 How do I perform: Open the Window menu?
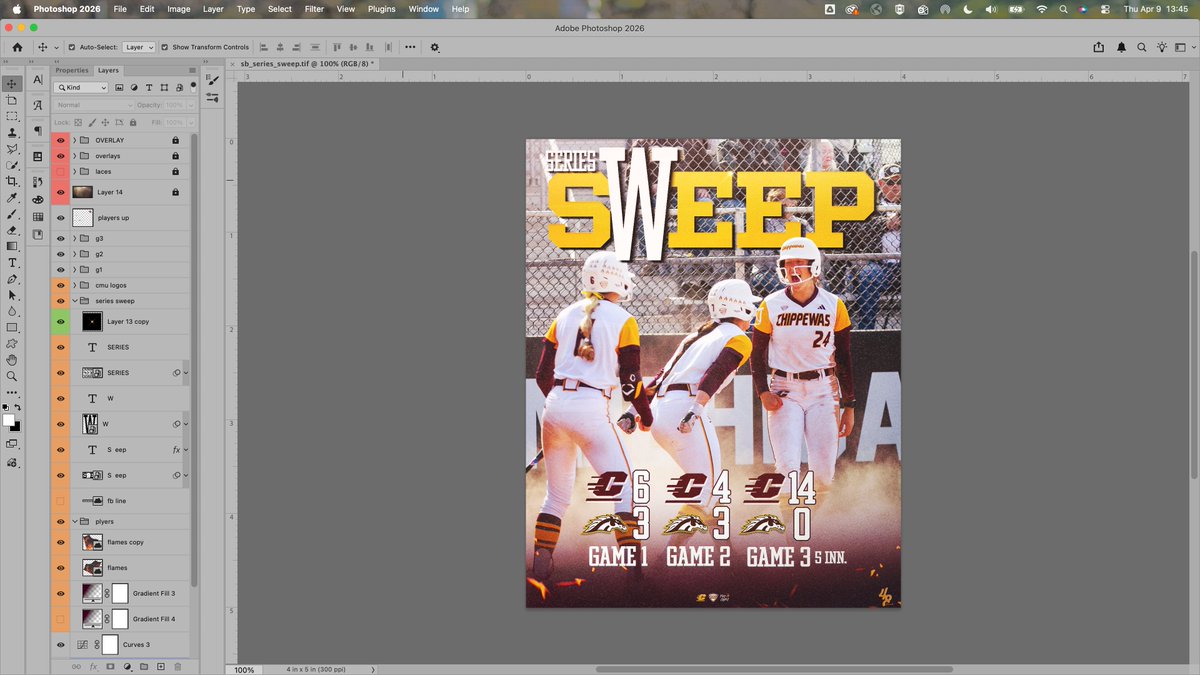(424, 9)
